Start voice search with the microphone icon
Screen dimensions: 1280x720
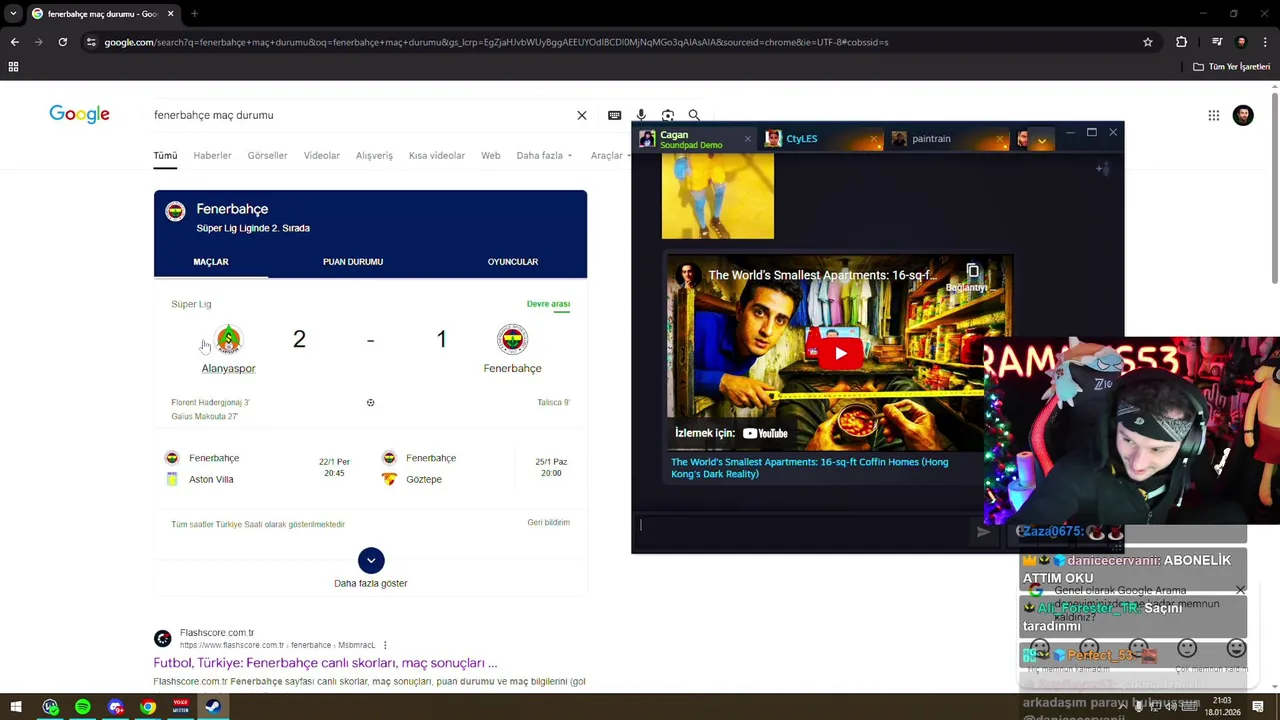coord(641,115)
